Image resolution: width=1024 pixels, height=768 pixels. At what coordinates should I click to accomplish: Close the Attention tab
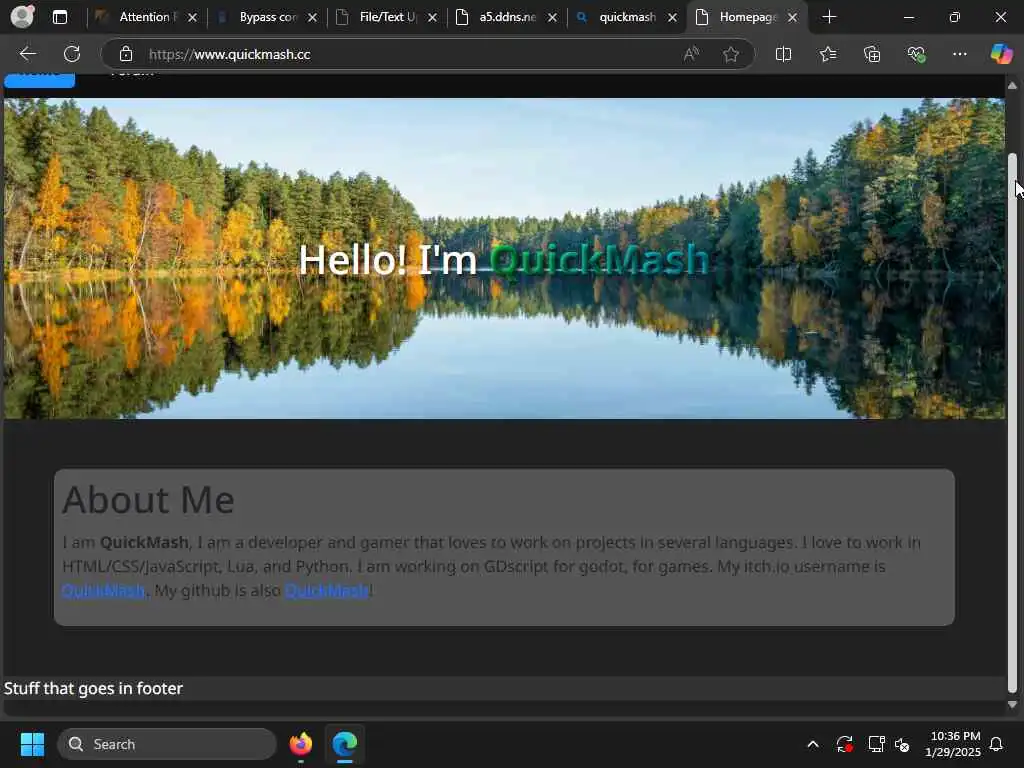point(192,18)
